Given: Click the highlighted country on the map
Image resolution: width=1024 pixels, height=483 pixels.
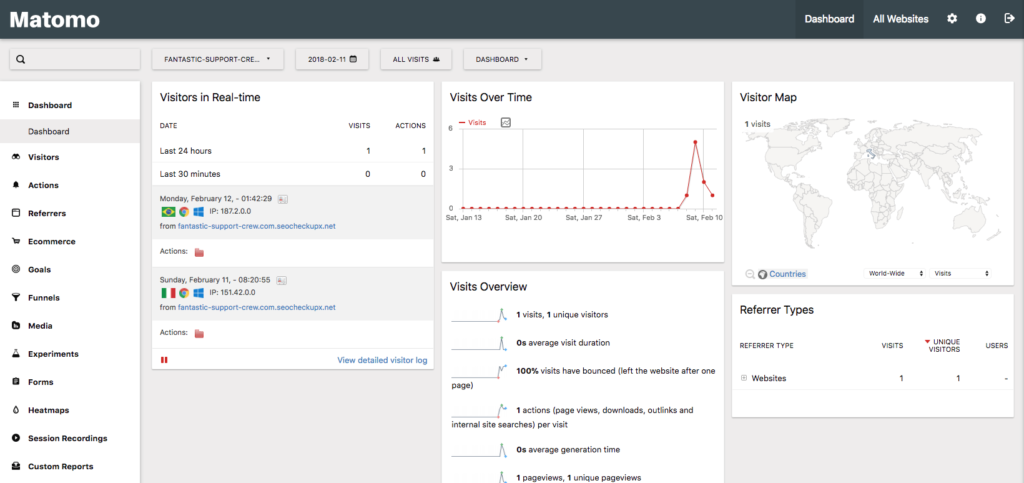Looking at the screenshot, I should coord(870,153).
